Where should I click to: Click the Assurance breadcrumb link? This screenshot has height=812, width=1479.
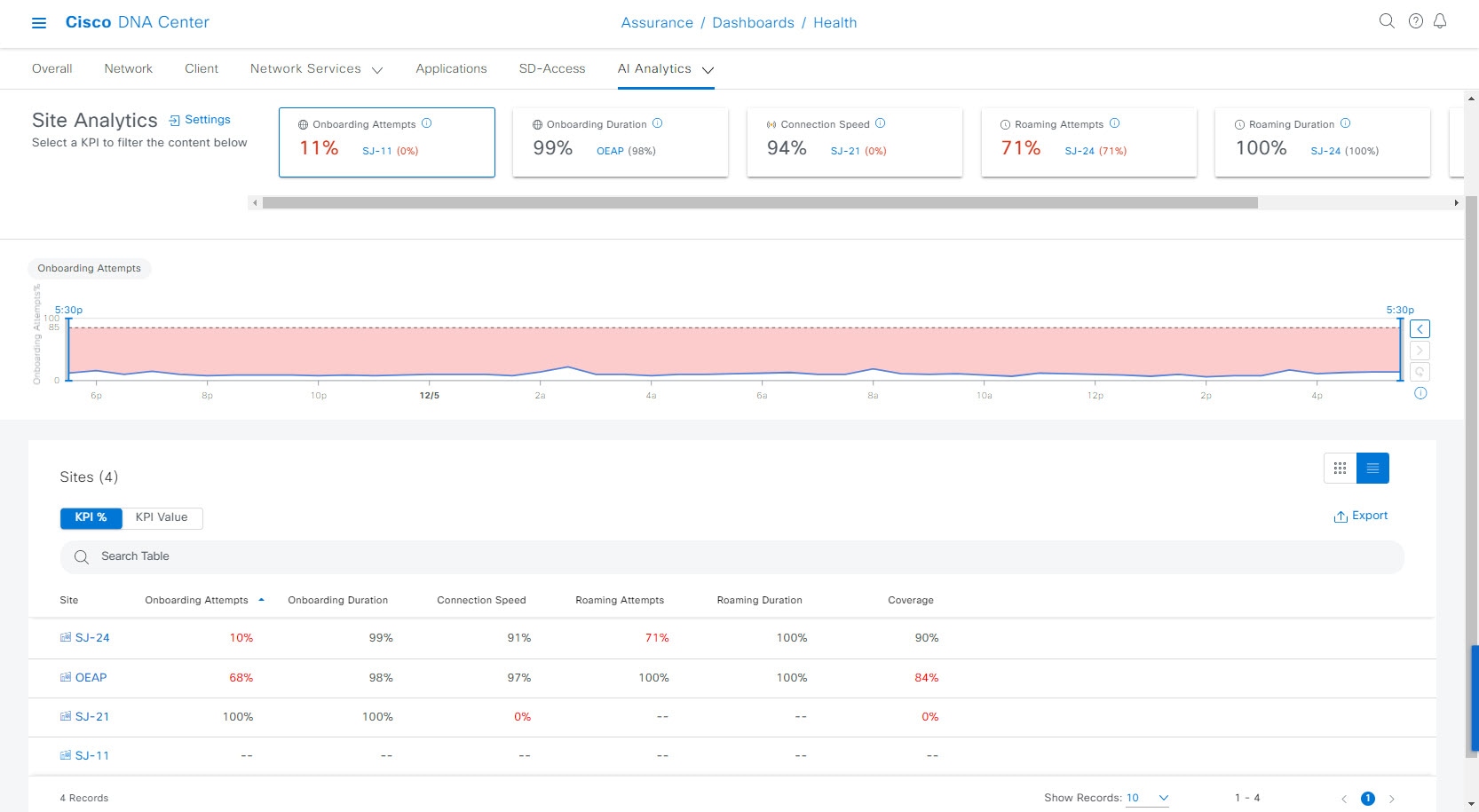[657, 23]
